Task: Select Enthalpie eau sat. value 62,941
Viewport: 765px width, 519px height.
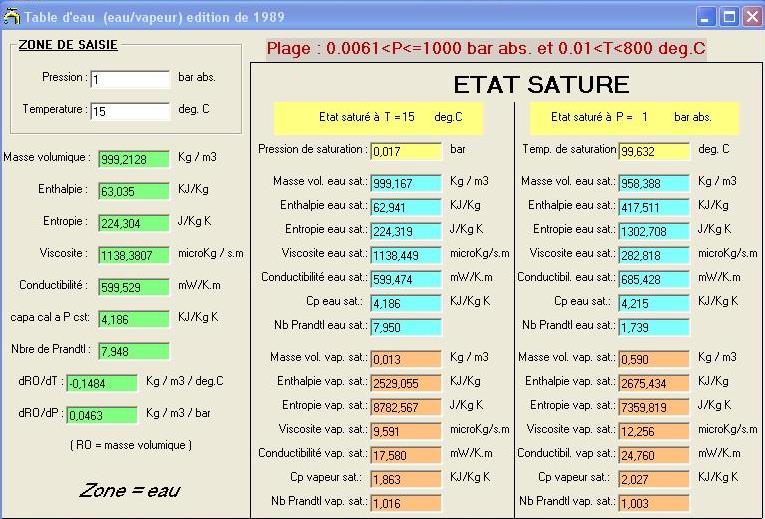Action: point(406,207)
